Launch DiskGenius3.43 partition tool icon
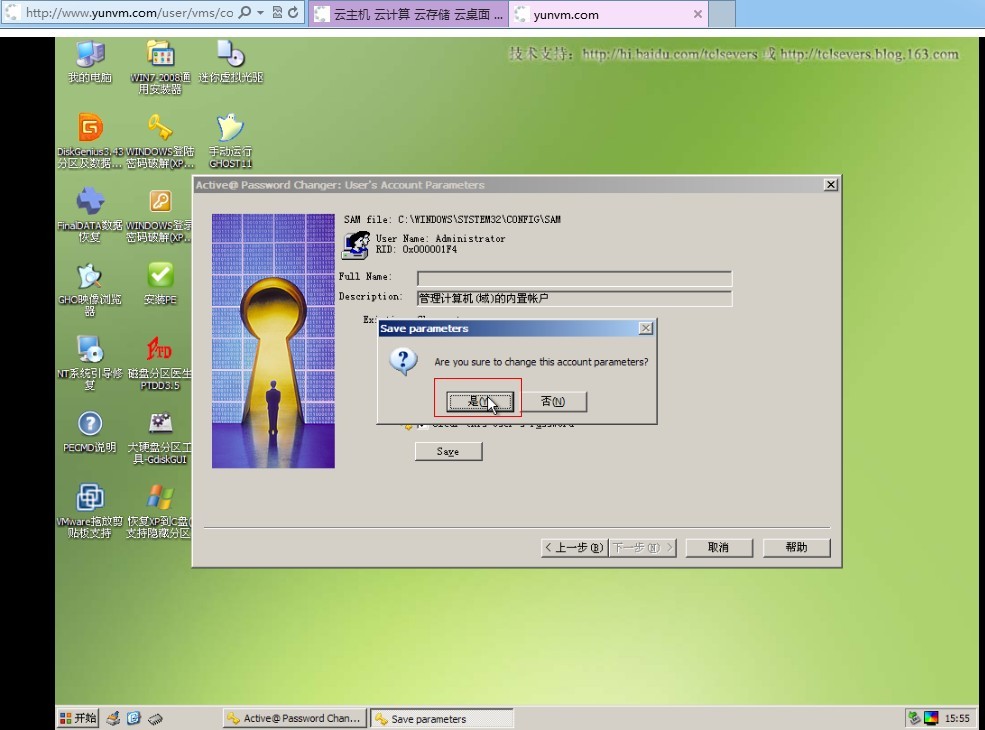Viewport: 985px width, 730px height. point(90,140)
